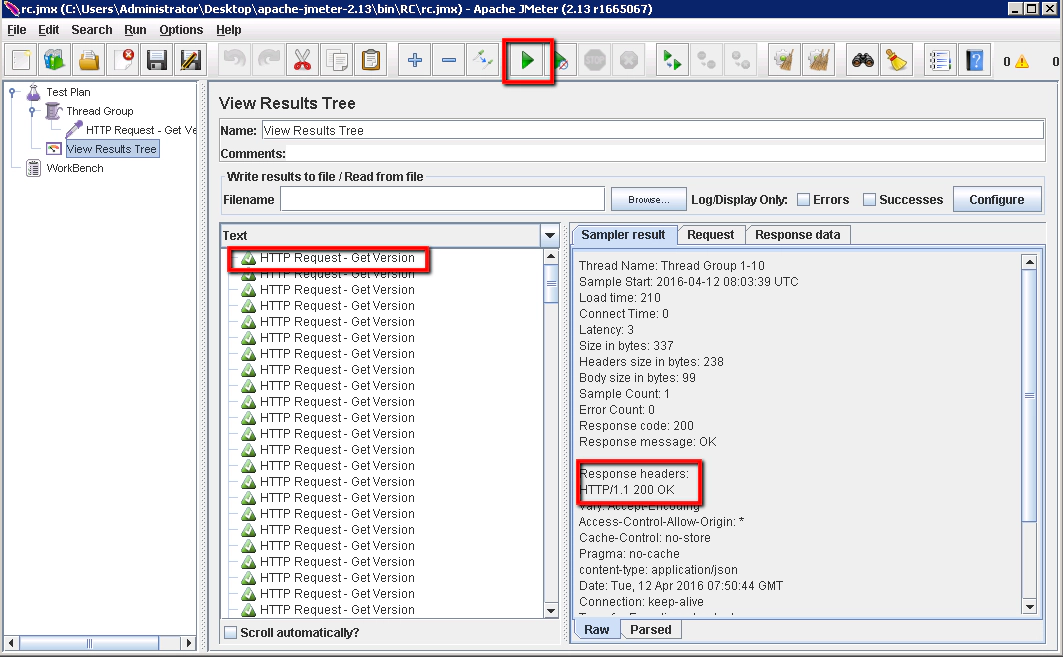Enable the Successes log filter
Image resolution: width=1063 pixels, height=657 pixels.
point(867,200)
